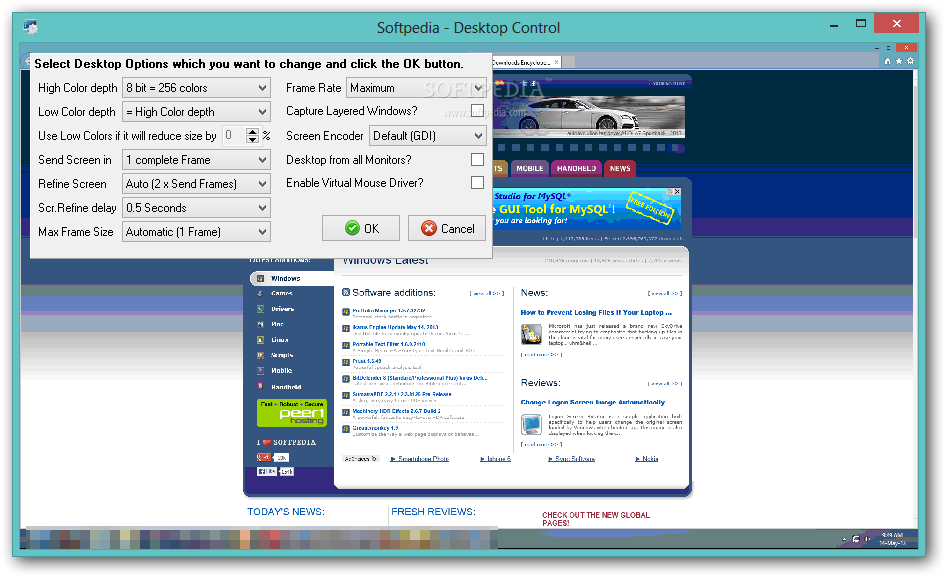Open the peer1 hosting advertisement

tap(292, 413)
